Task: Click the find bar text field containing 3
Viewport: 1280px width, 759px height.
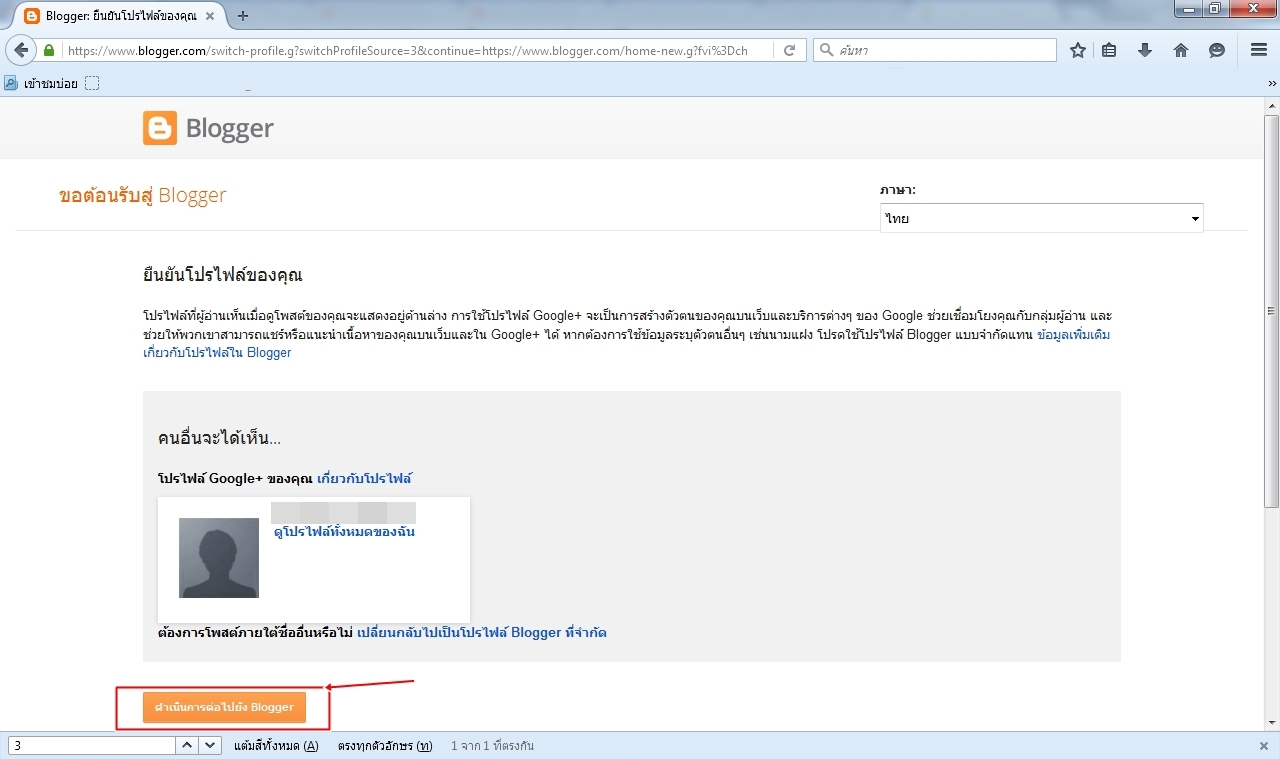Action: click(x=92, y=745)
